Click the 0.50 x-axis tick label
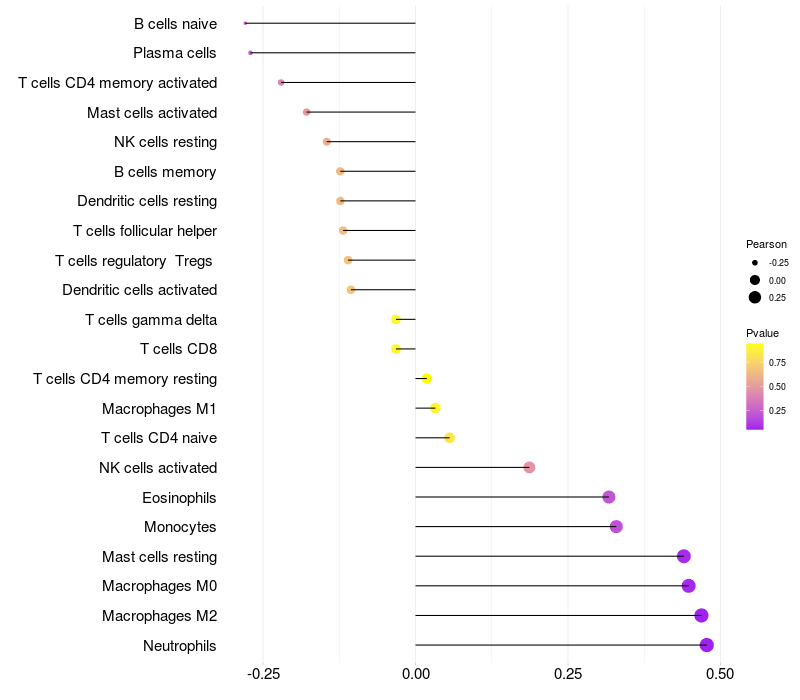This screenshot has height=700, width=800. (720, 674)
